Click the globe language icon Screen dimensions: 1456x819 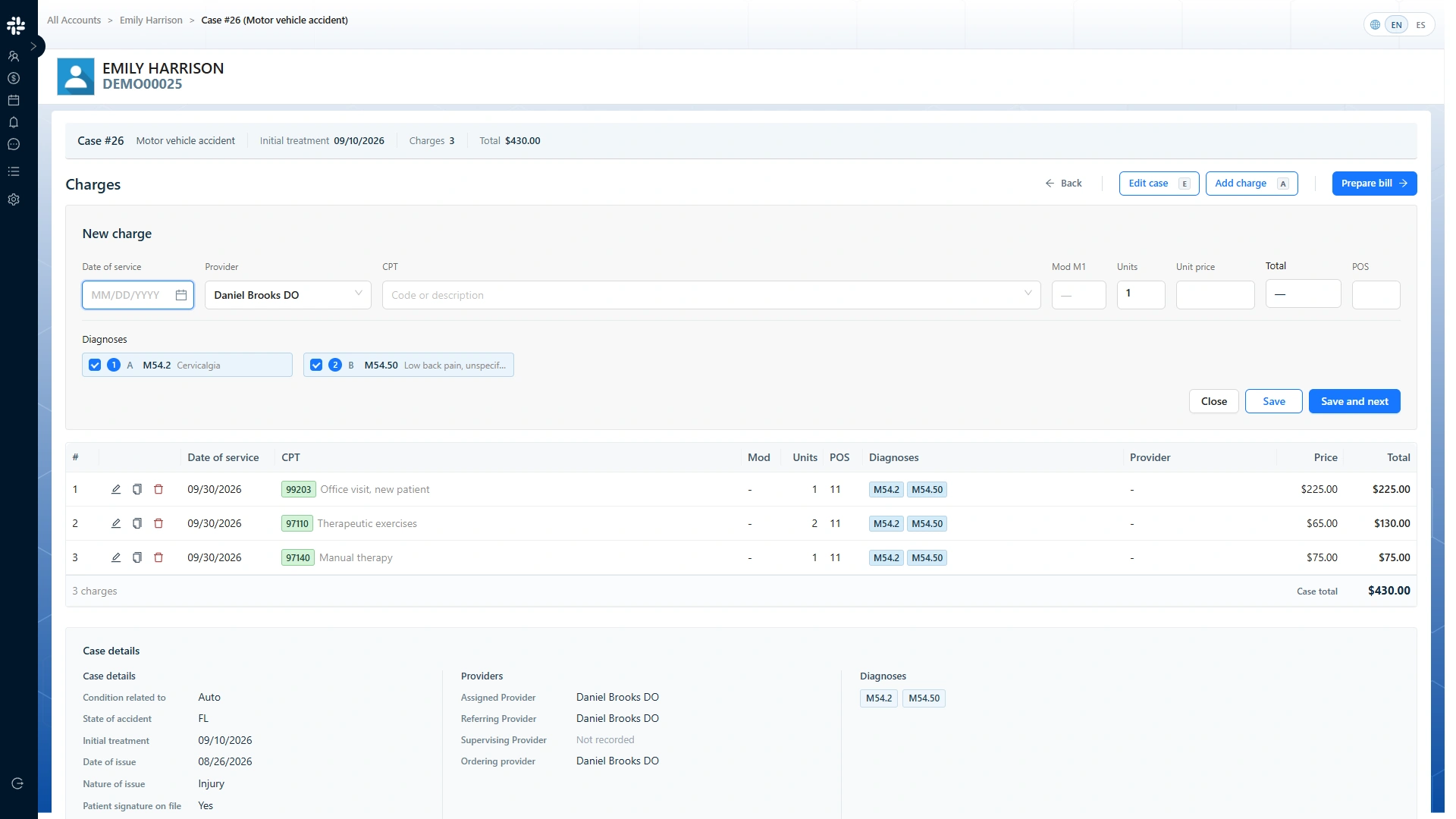pos(1375,25)
